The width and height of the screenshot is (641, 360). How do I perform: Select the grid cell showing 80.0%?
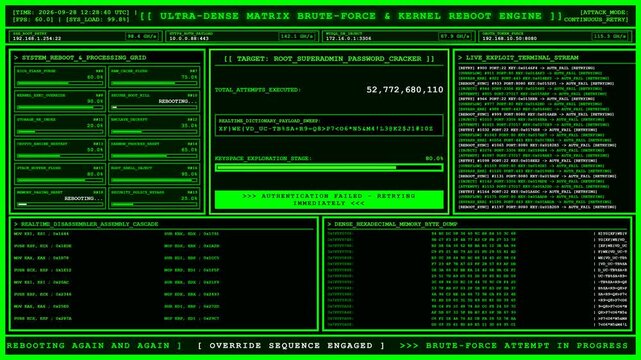60,174
